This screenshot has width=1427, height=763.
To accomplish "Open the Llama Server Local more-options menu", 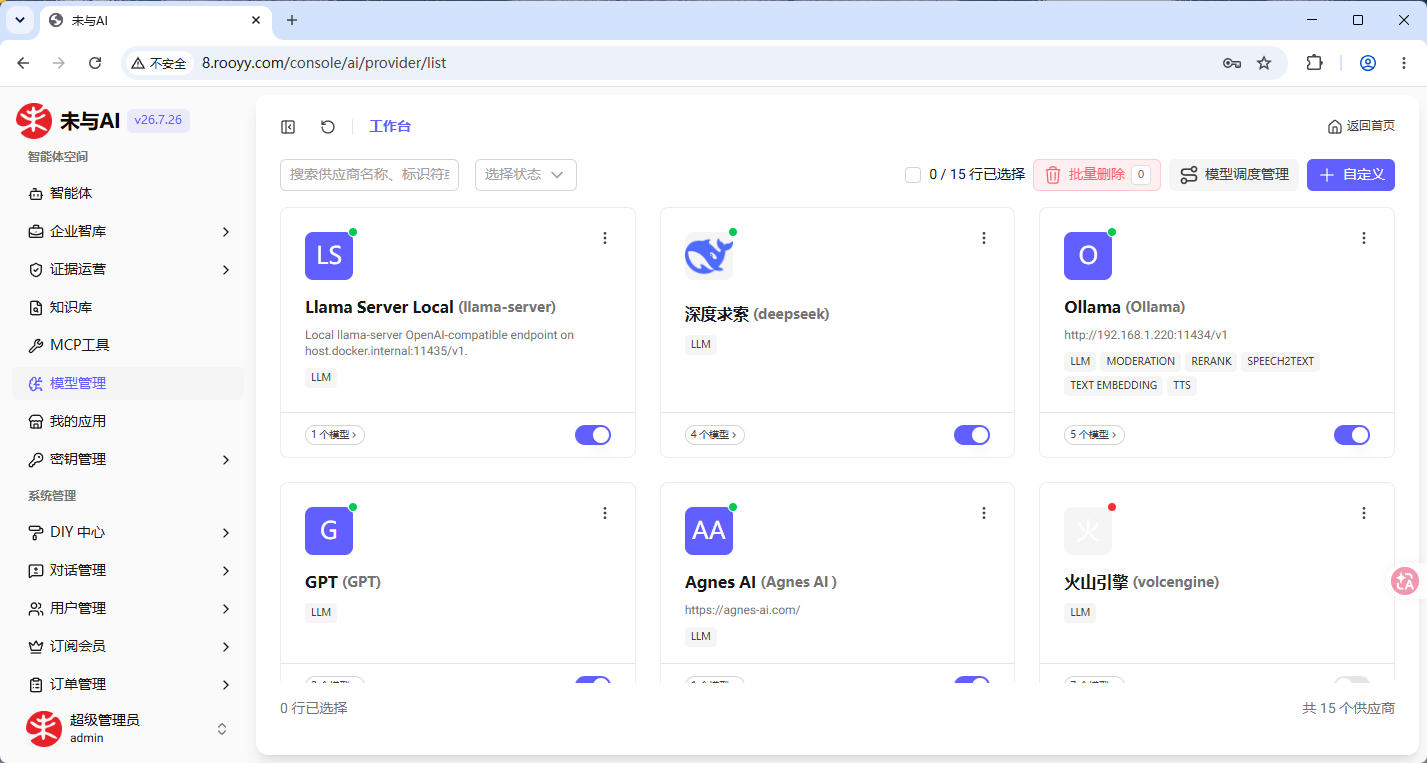I will pyautogui.click(x=605, y=238).
